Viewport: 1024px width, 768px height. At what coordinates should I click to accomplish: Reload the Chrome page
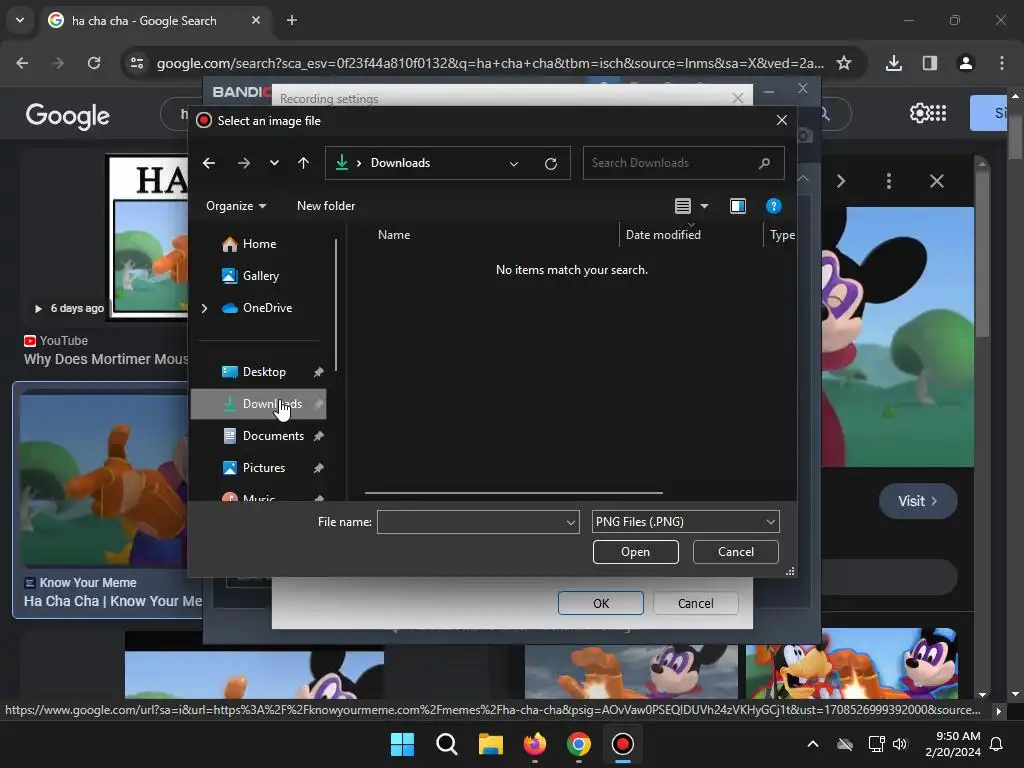(x=94, y=63)
